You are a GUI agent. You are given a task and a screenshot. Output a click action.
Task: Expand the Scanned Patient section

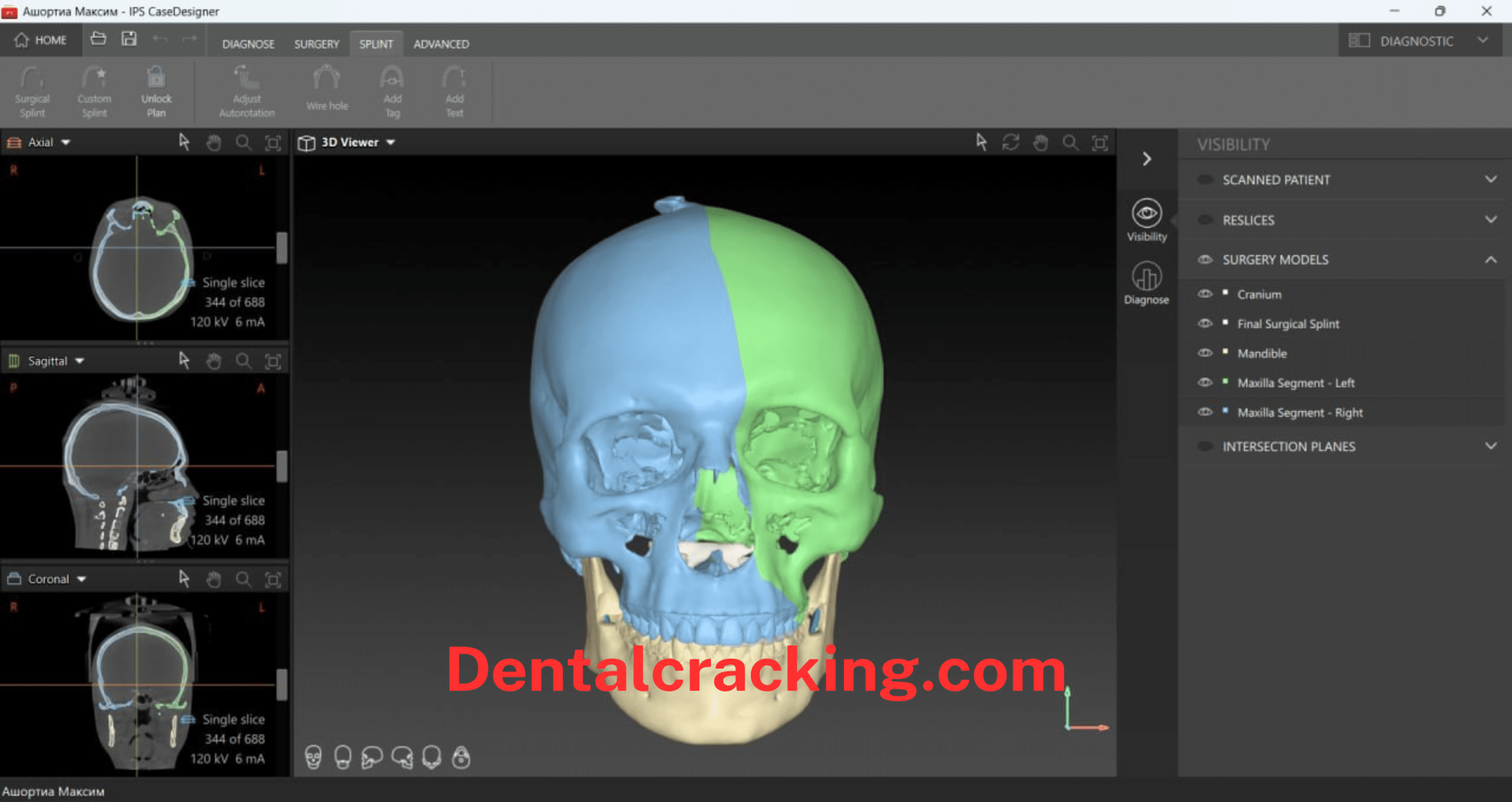pyautogui.click(x=1491, y=180)
